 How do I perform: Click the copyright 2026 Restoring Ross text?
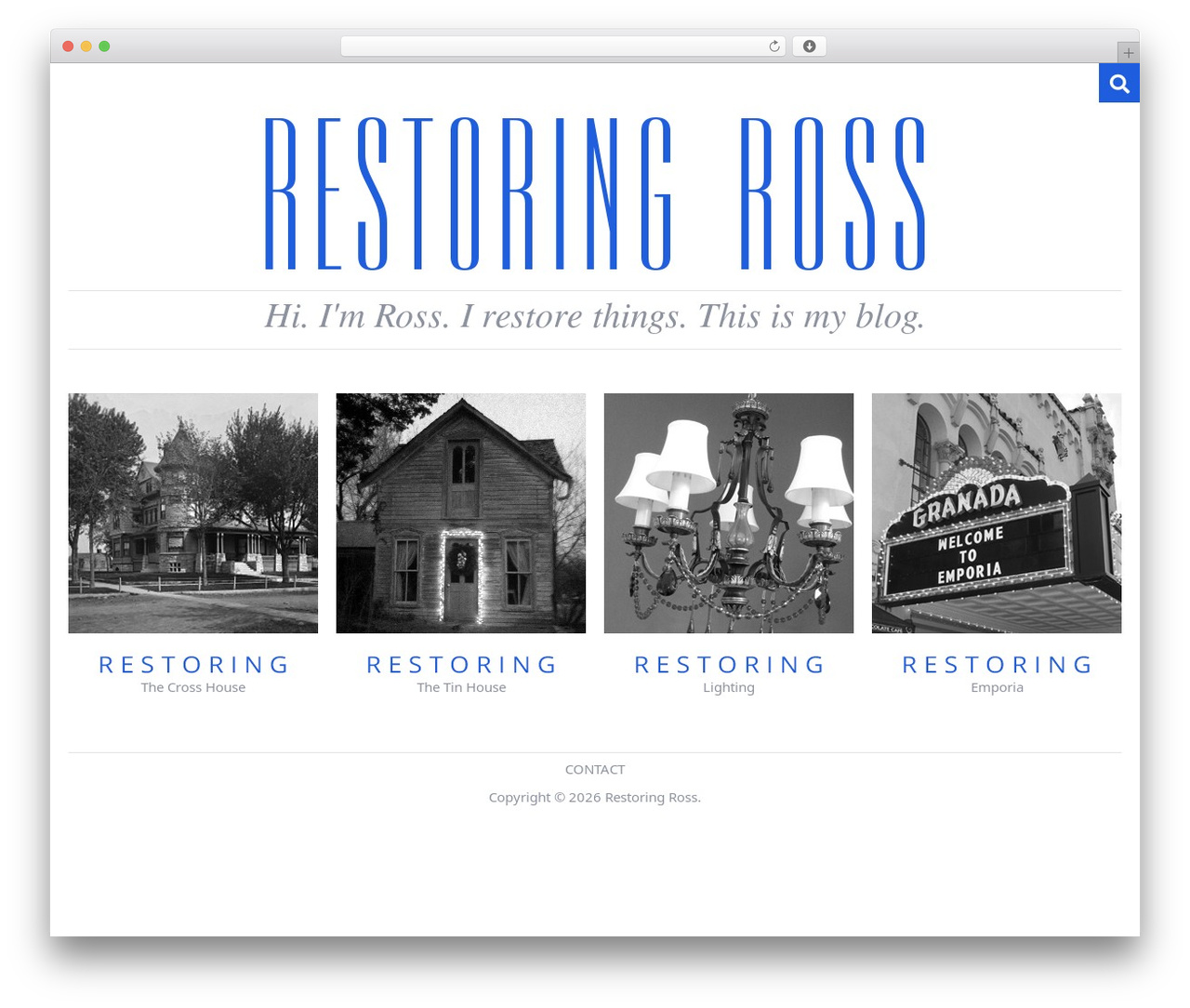(595, 797)
